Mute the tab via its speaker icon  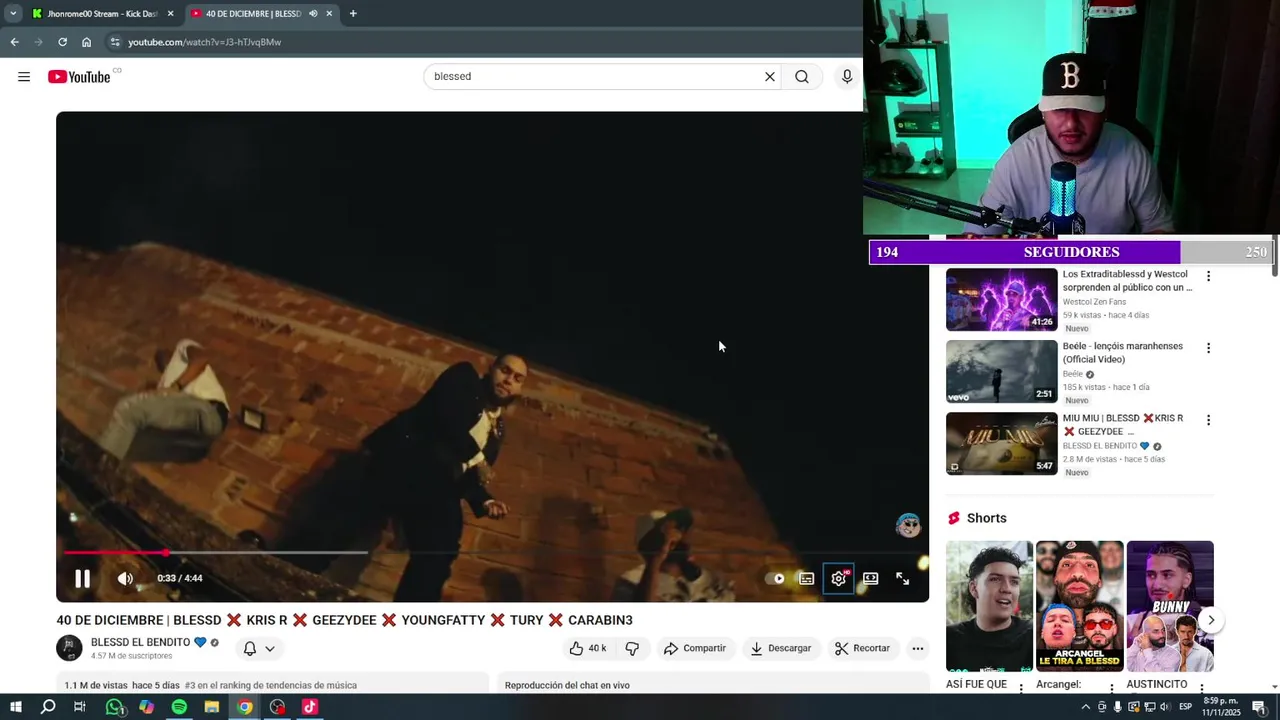point(313,14)
